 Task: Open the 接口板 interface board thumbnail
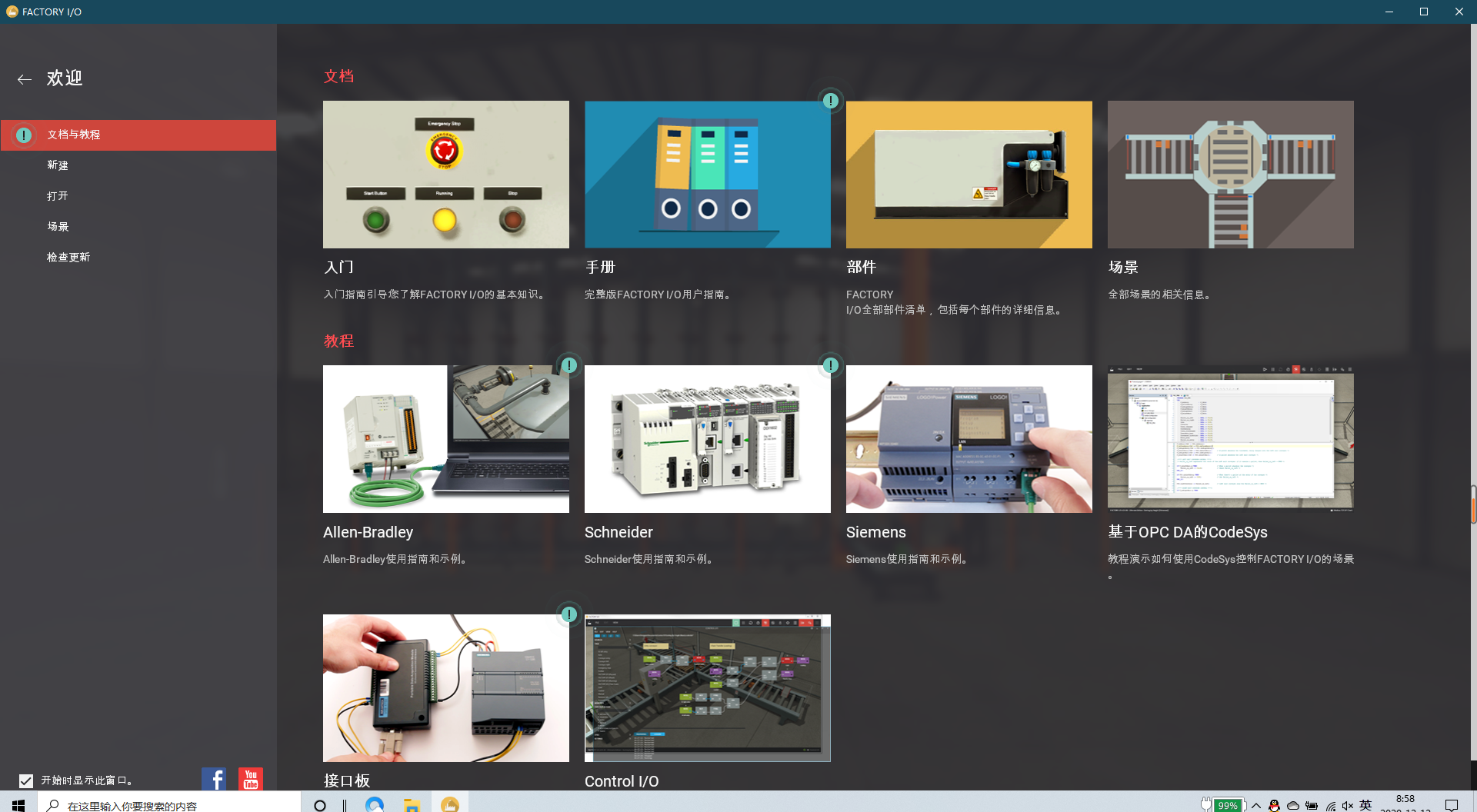(x=446, y=688)
